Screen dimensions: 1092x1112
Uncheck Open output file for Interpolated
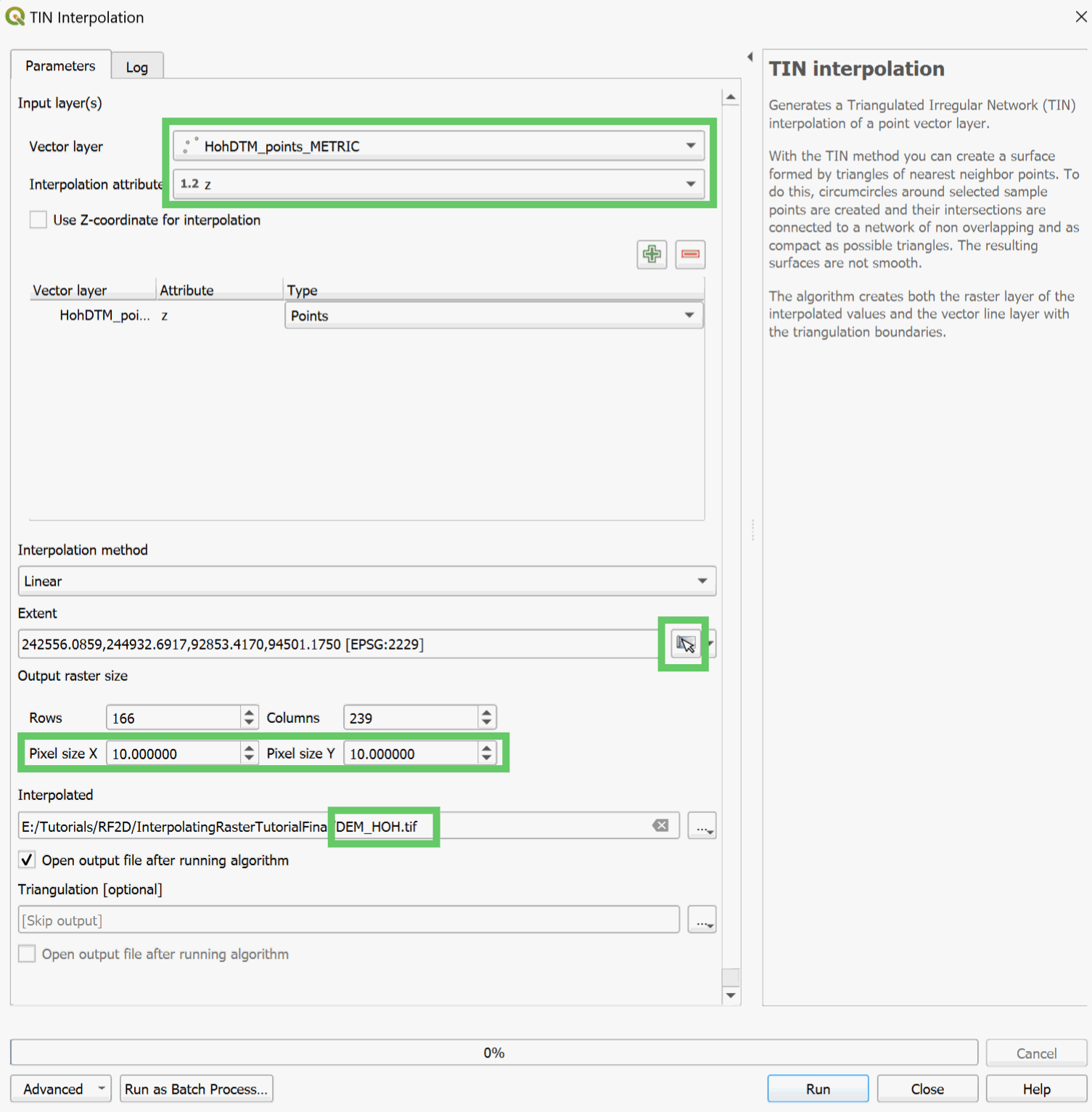(x=28, y=860)
